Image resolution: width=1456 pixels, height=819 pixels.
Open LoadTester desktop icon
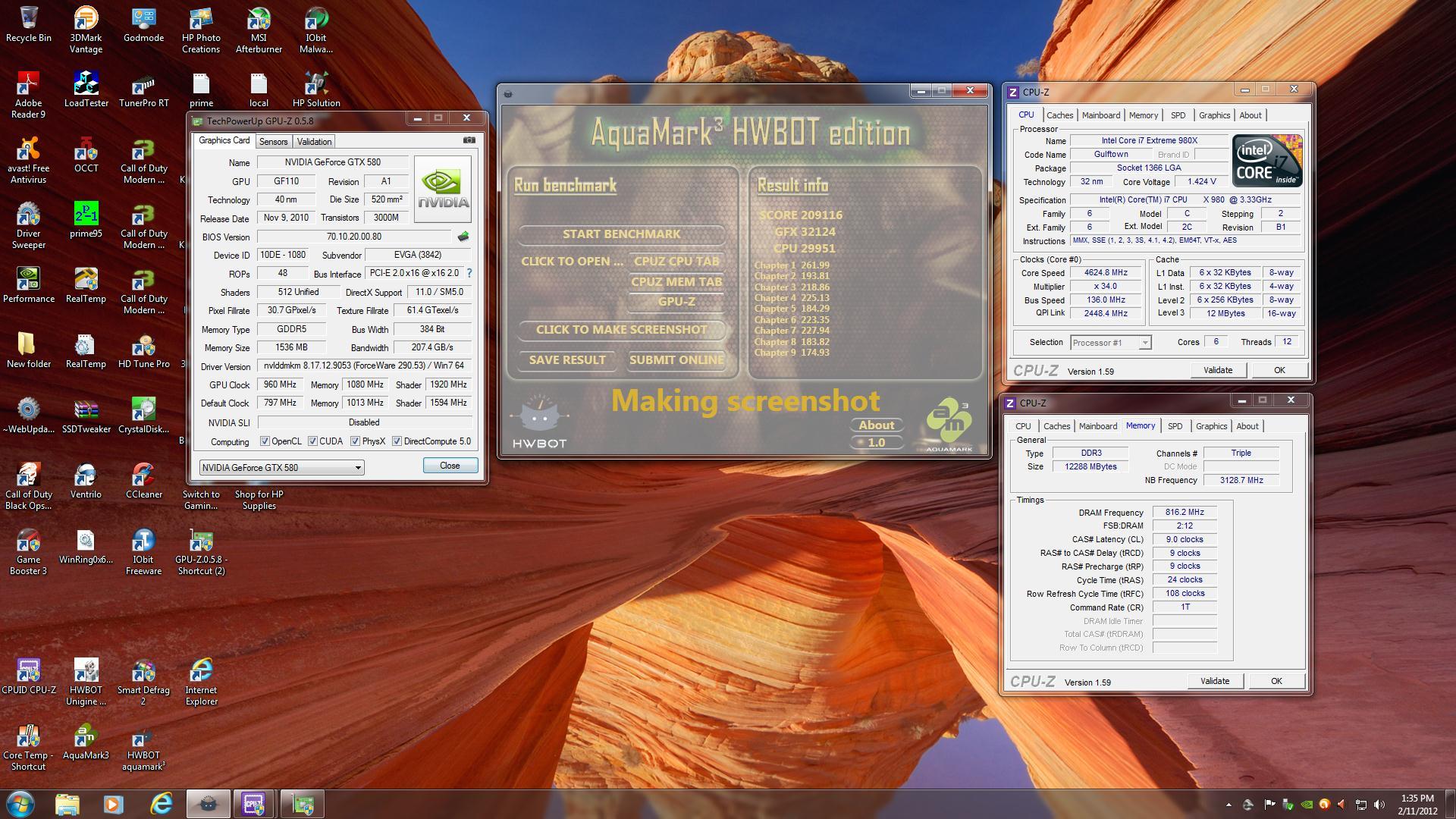[86, 89]
